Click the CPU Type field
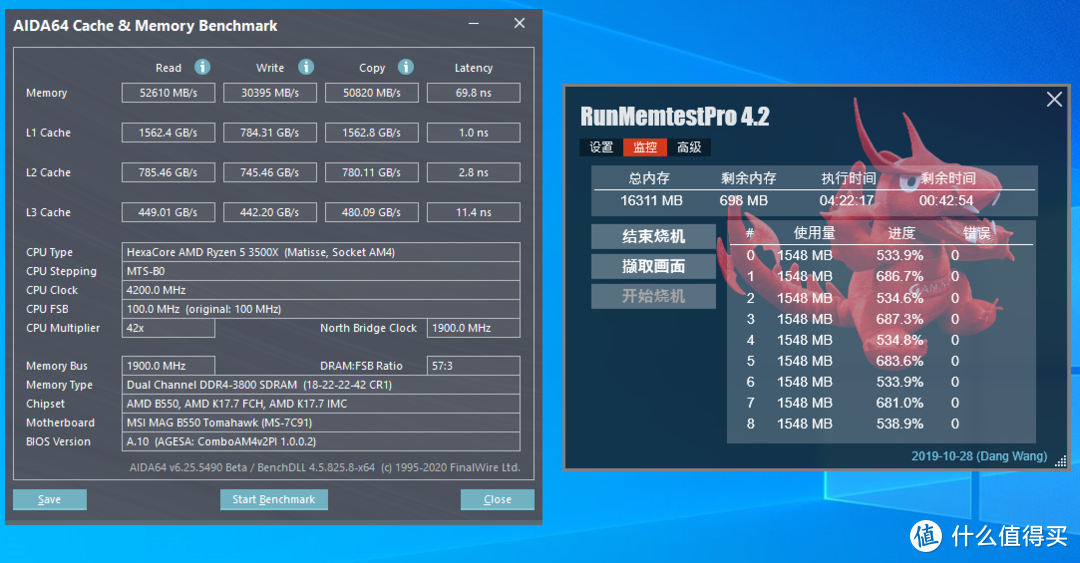 click(x=320, y=252)
